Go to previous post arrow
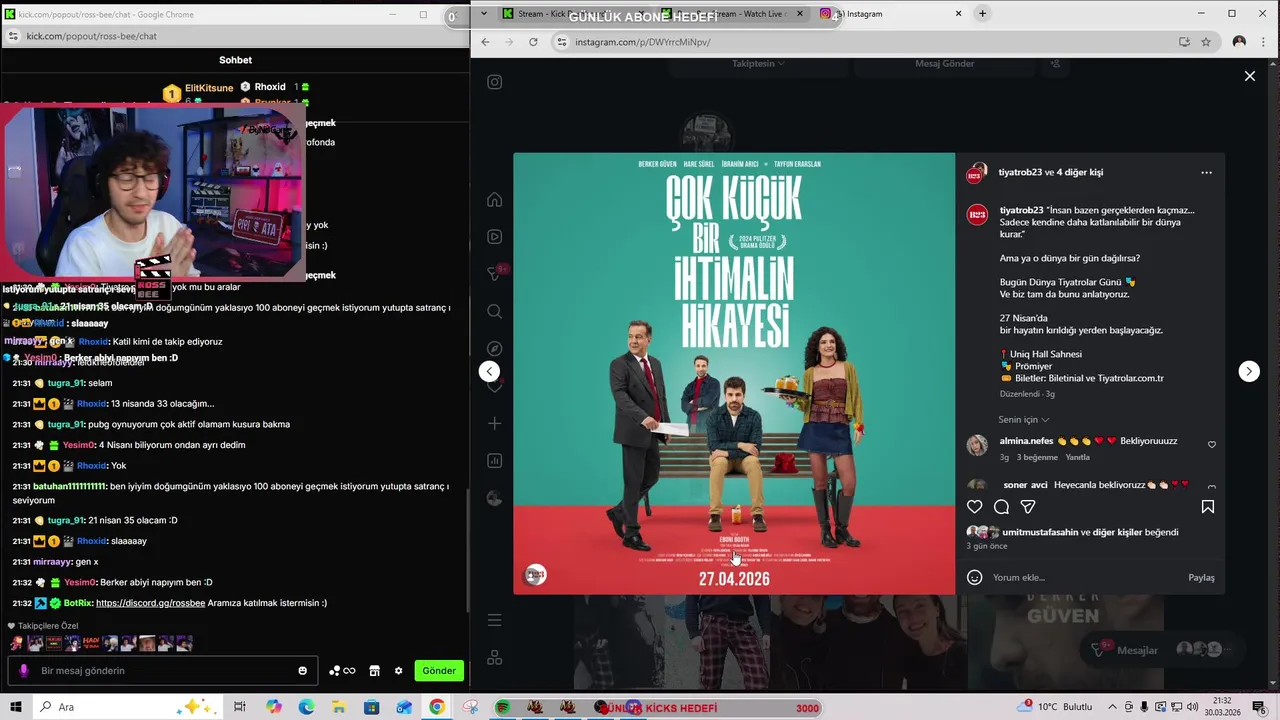This screenshot has height=720, width=1280. 489,371
